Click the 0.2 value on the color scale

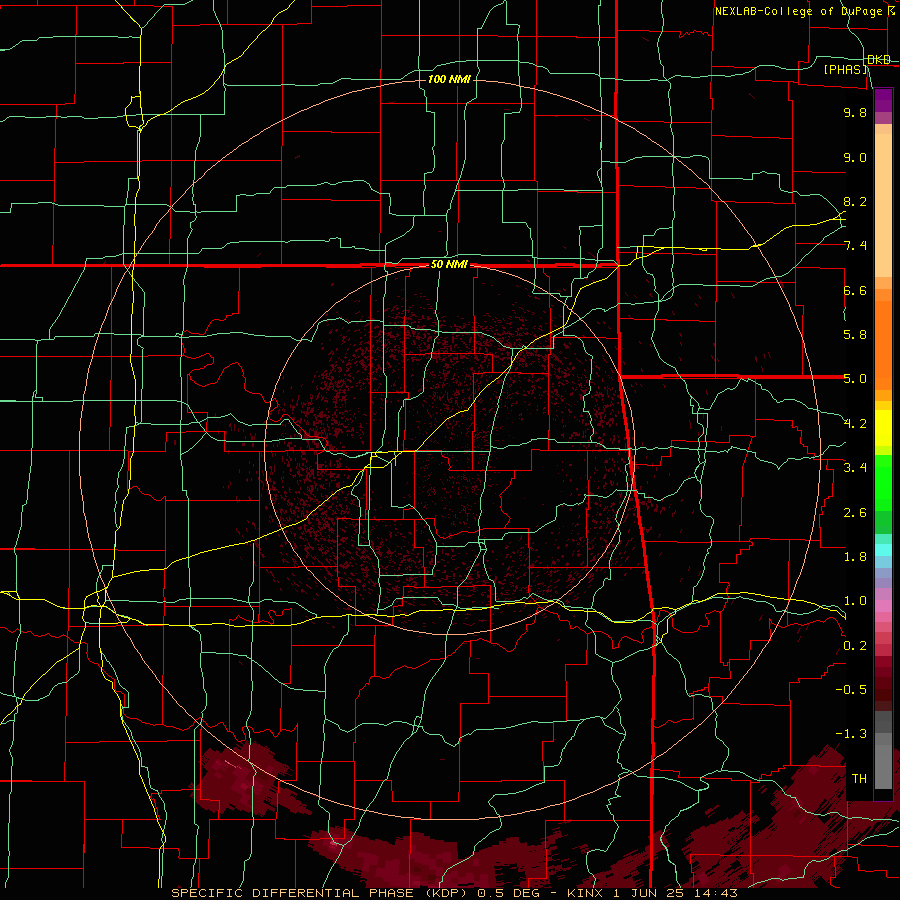(855, 646)
